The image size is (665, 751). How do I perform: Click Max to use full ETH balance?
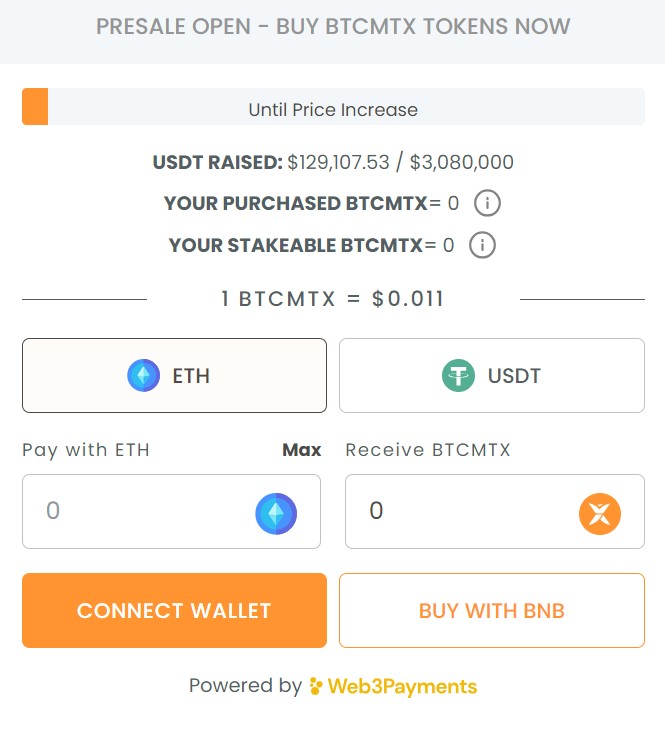[x=301, y=450]
